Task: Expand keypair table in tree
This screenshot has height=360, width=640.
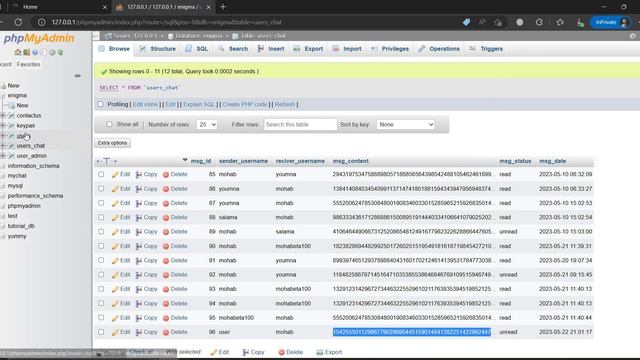Action: [3, 126]
